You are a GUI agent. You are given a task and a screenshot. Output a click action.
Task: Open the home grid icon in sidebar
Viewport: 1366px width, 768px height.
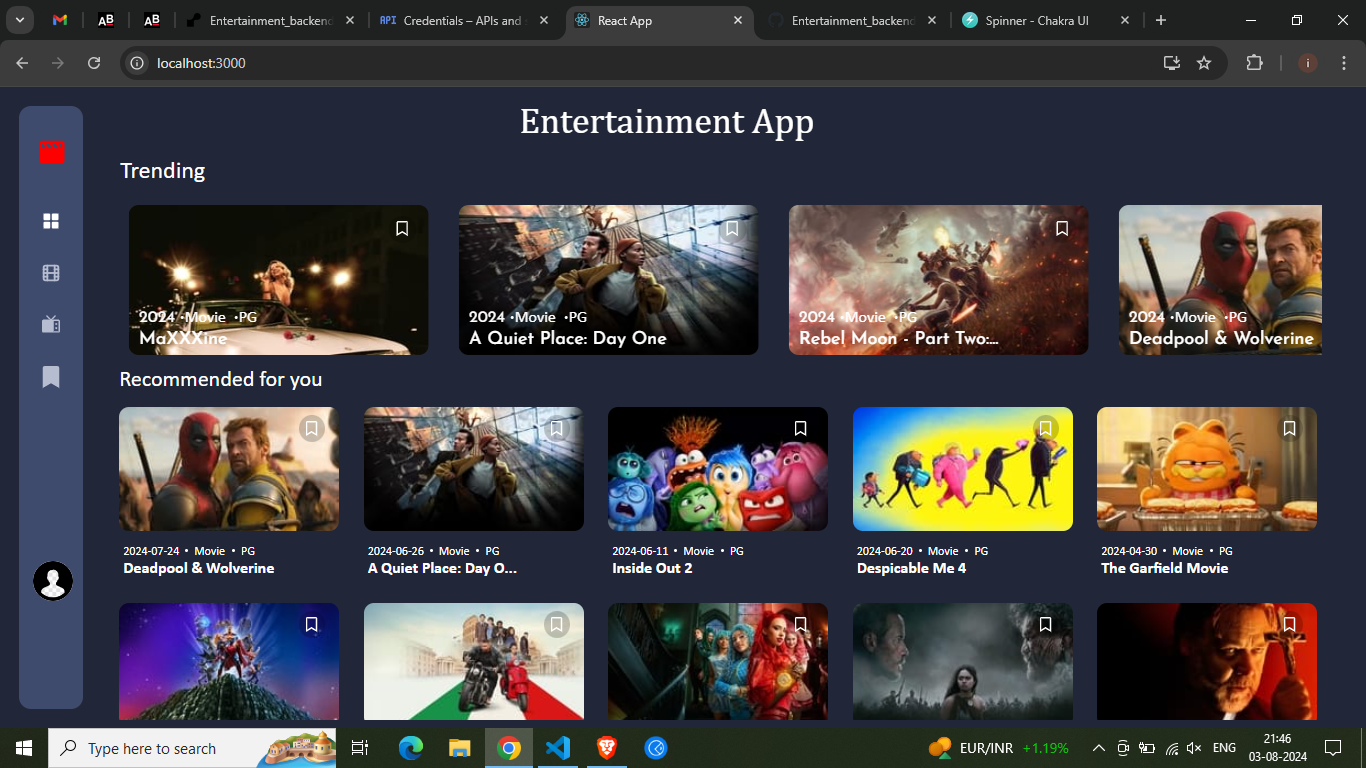pos(51,221)
